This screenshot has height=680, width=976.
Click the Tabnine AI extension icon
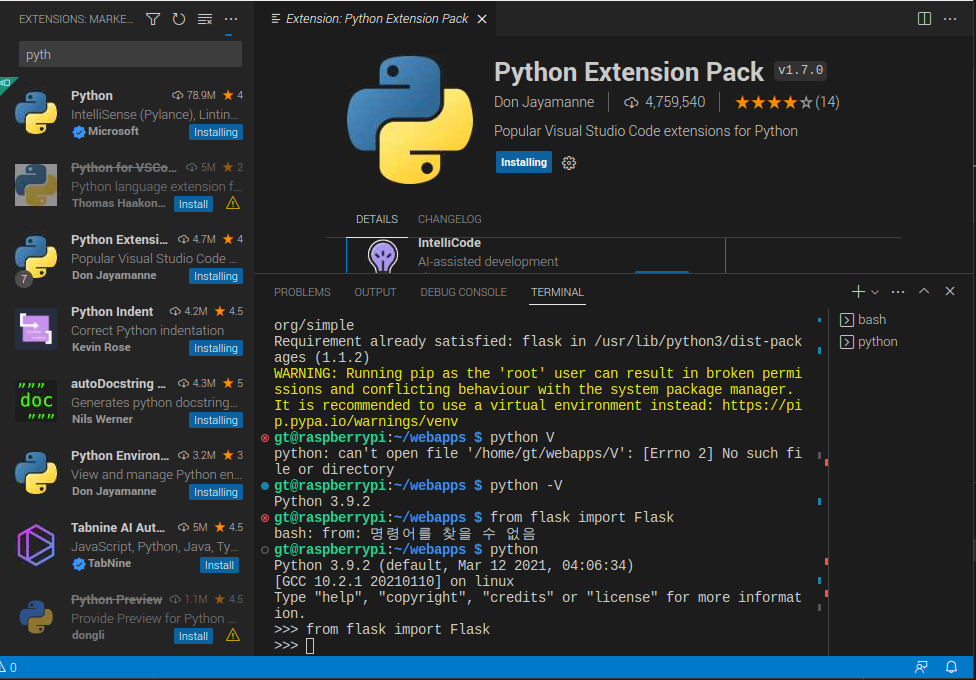36,545
